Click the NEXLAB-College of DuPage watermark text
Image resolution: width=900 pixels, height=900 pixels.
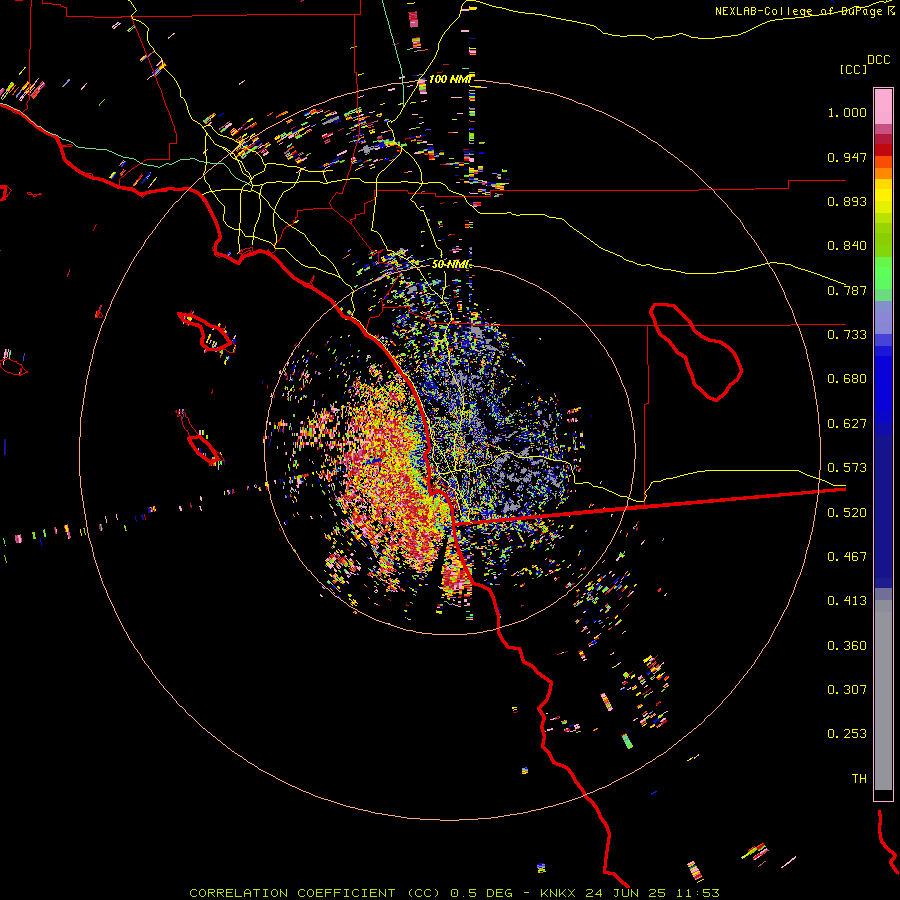click(805, 11)
